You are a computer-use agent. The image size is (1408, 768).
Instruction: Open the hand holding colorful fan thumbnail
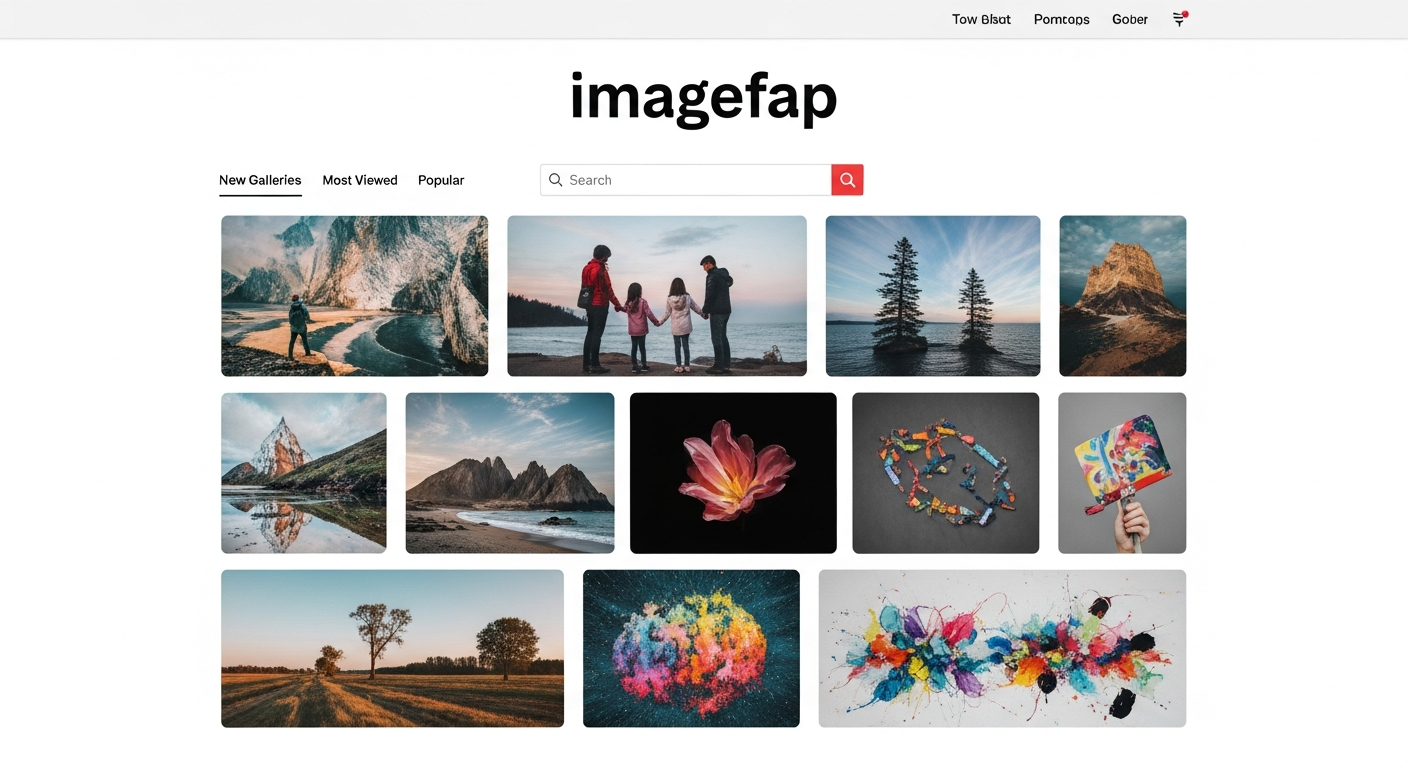1121,472
